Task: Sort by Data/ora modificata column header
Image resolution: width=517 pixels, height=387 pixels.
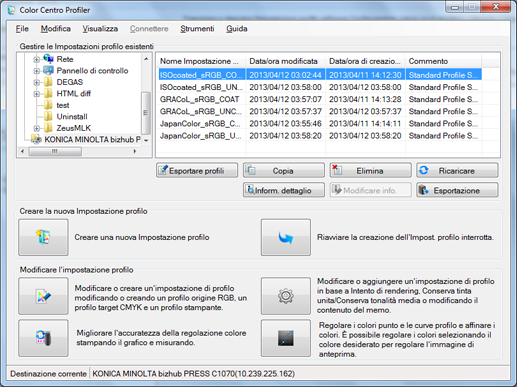Action: click(x=286, y=61)
